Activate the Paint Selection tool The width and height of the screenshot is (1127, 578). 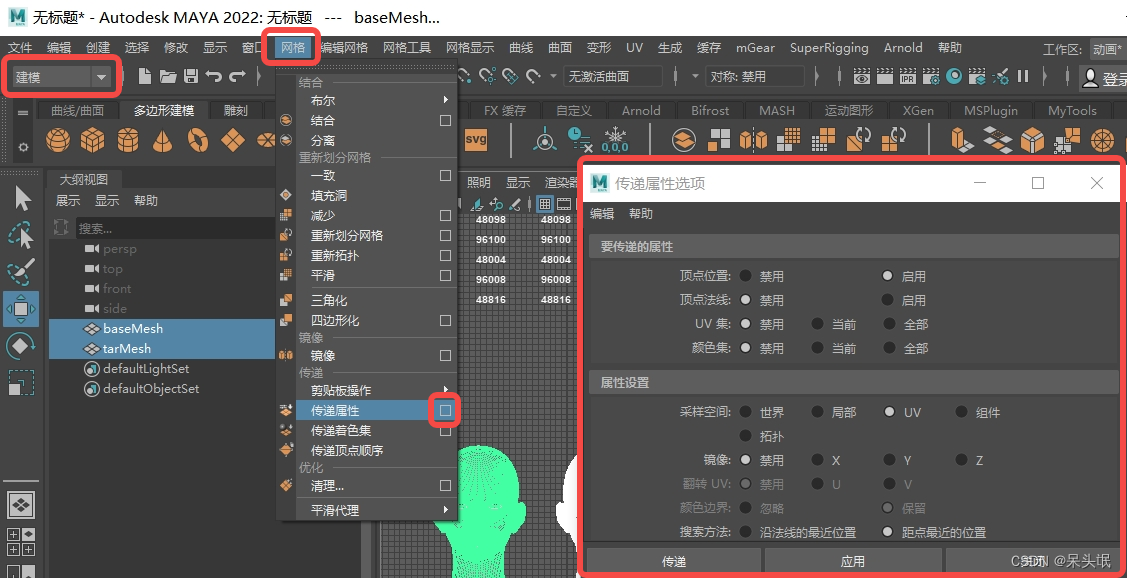[x=22, y=272]
